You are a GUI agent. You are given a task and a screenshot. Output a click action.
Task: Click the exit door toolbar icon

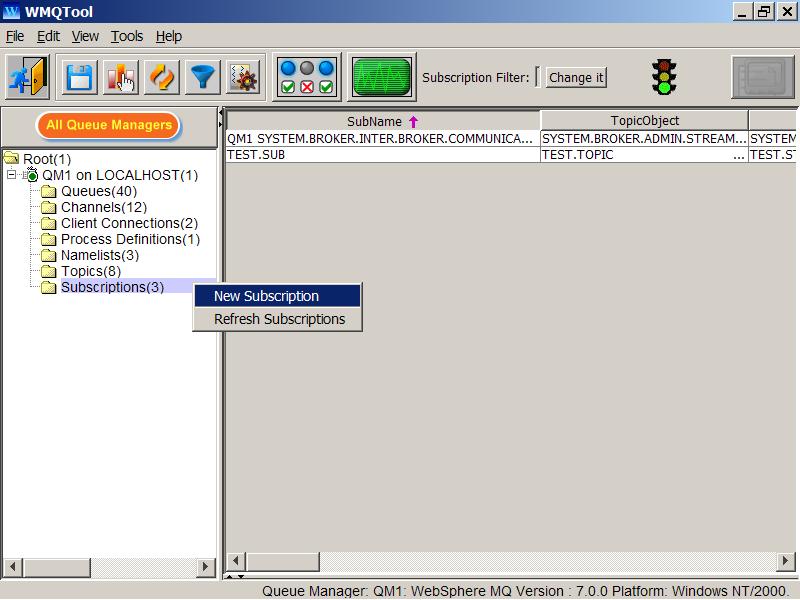(x=28, y=77)
